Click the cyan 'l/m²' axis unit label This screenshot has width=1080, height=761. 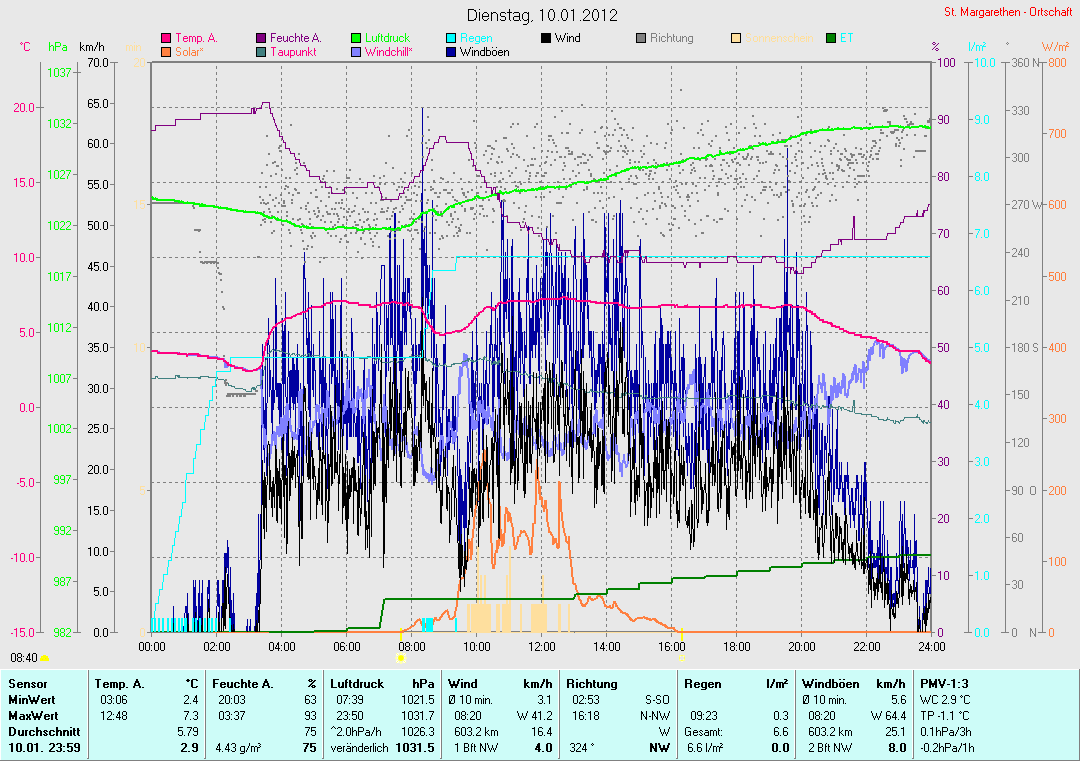coord(977,48)
